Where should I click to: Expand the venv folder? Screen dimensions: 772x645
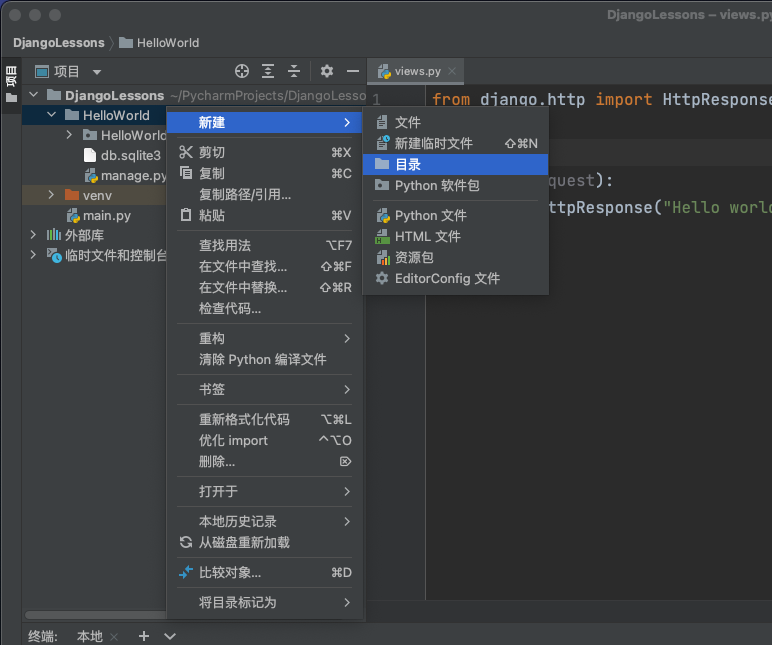click(51, 195)
